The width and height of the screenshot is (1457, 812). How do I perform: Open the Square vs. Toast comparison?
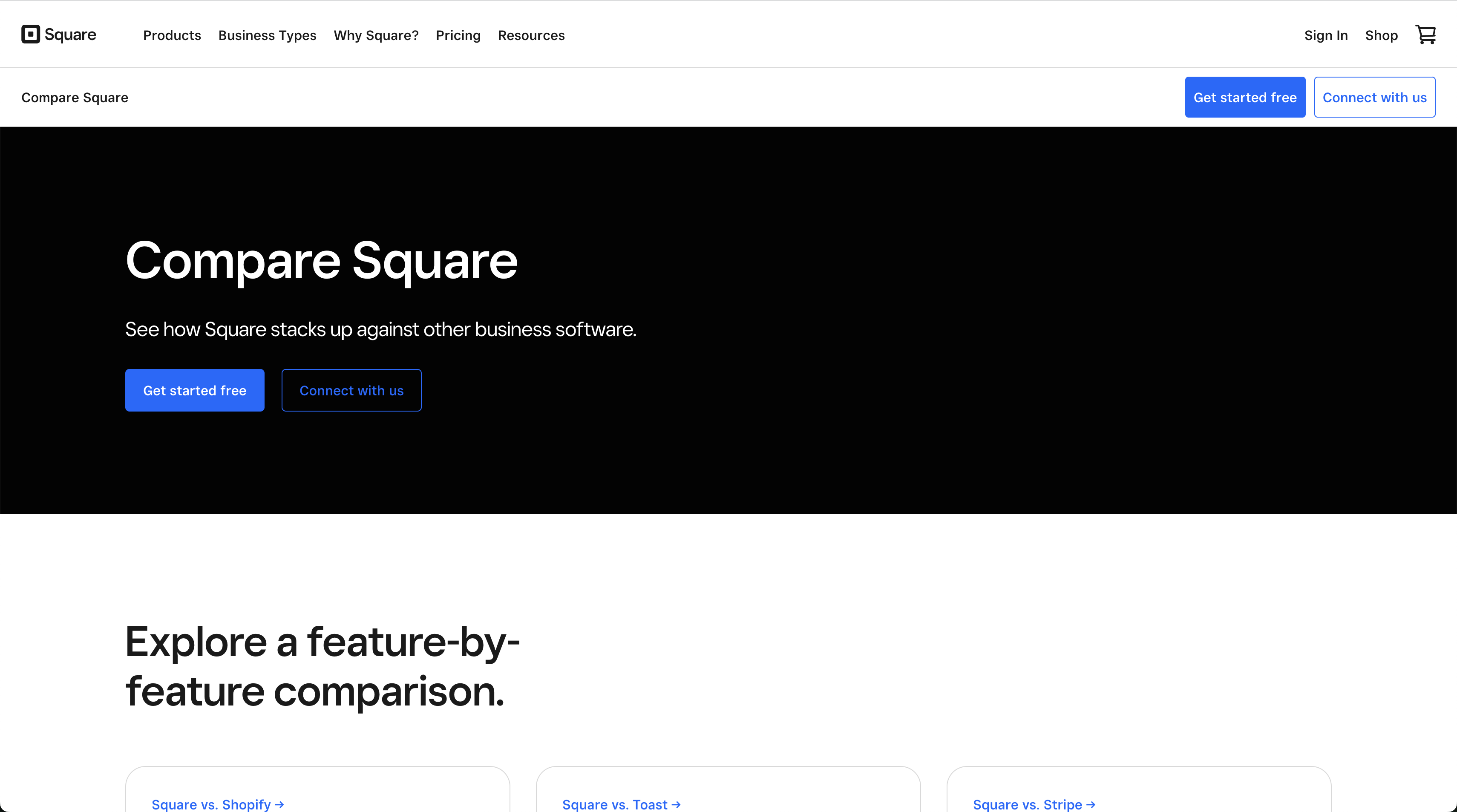coord(622,805)
